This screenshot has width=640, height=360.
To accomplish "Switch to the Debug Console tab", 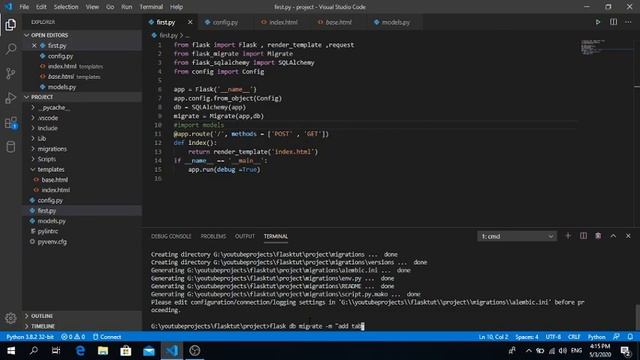I will [x=171, y=236].
